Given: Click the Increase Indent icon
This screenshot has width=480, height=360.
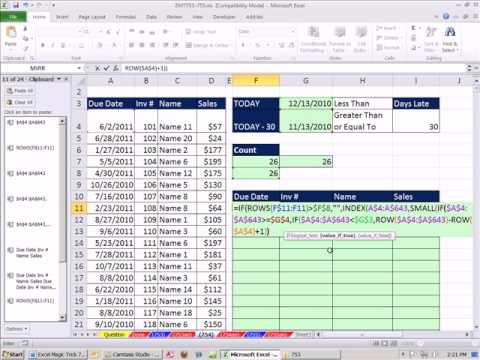Looking at the screenshot, I should [176, 45].
